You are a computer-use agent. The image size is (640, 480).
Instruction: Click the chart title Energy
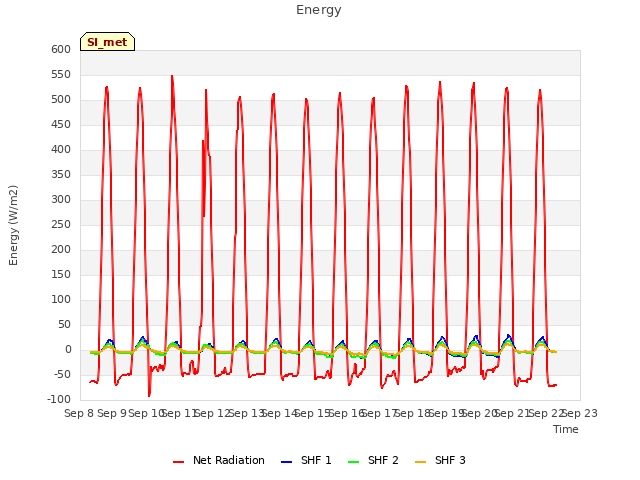(x=319, y=10)
